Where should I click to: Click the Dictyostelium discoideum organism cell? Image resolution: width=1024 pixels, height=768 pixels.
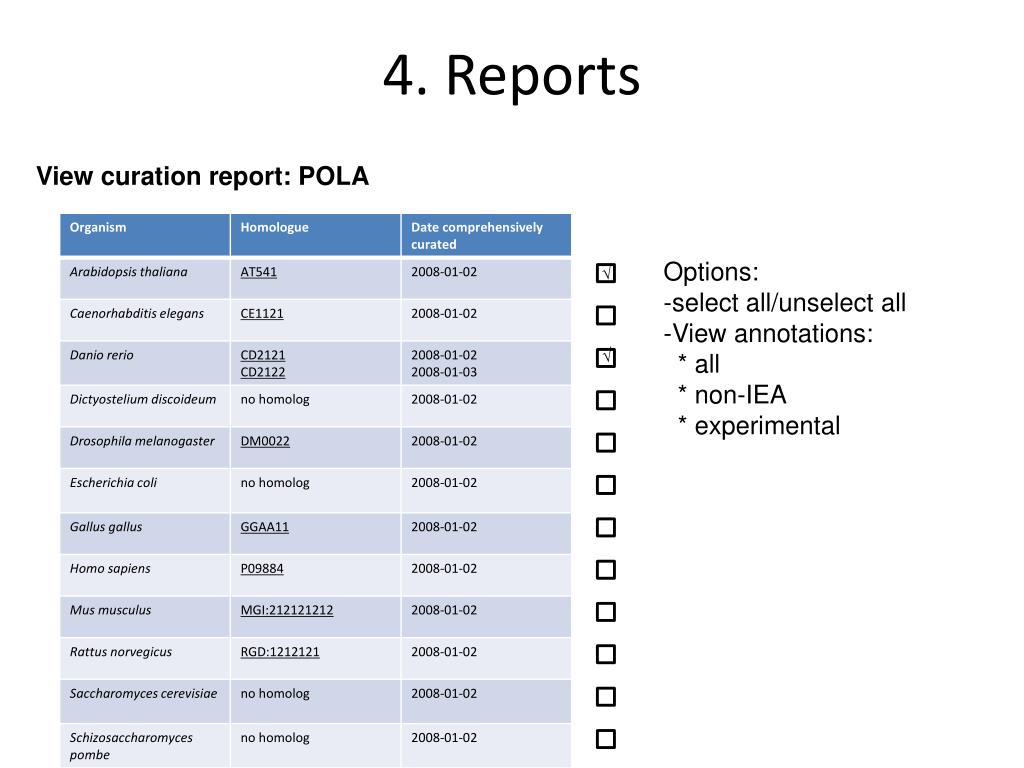[145, 406]
